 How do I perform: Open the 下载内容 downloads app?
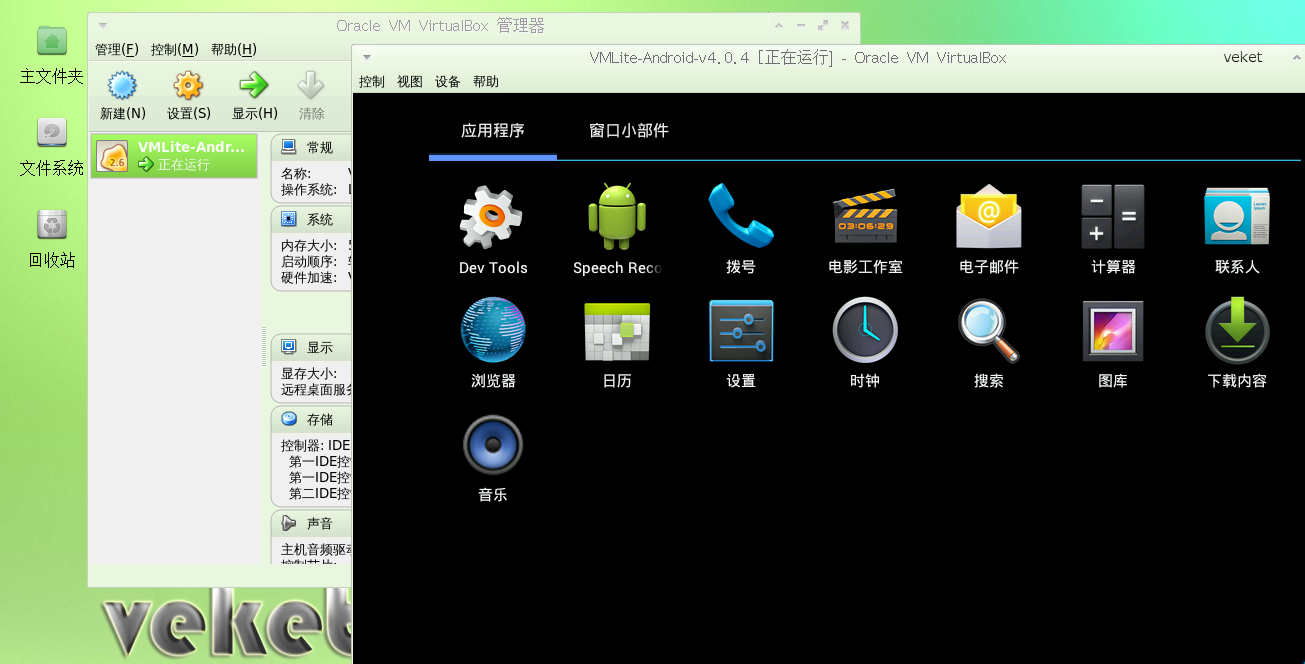click(x=1237, y=343)
